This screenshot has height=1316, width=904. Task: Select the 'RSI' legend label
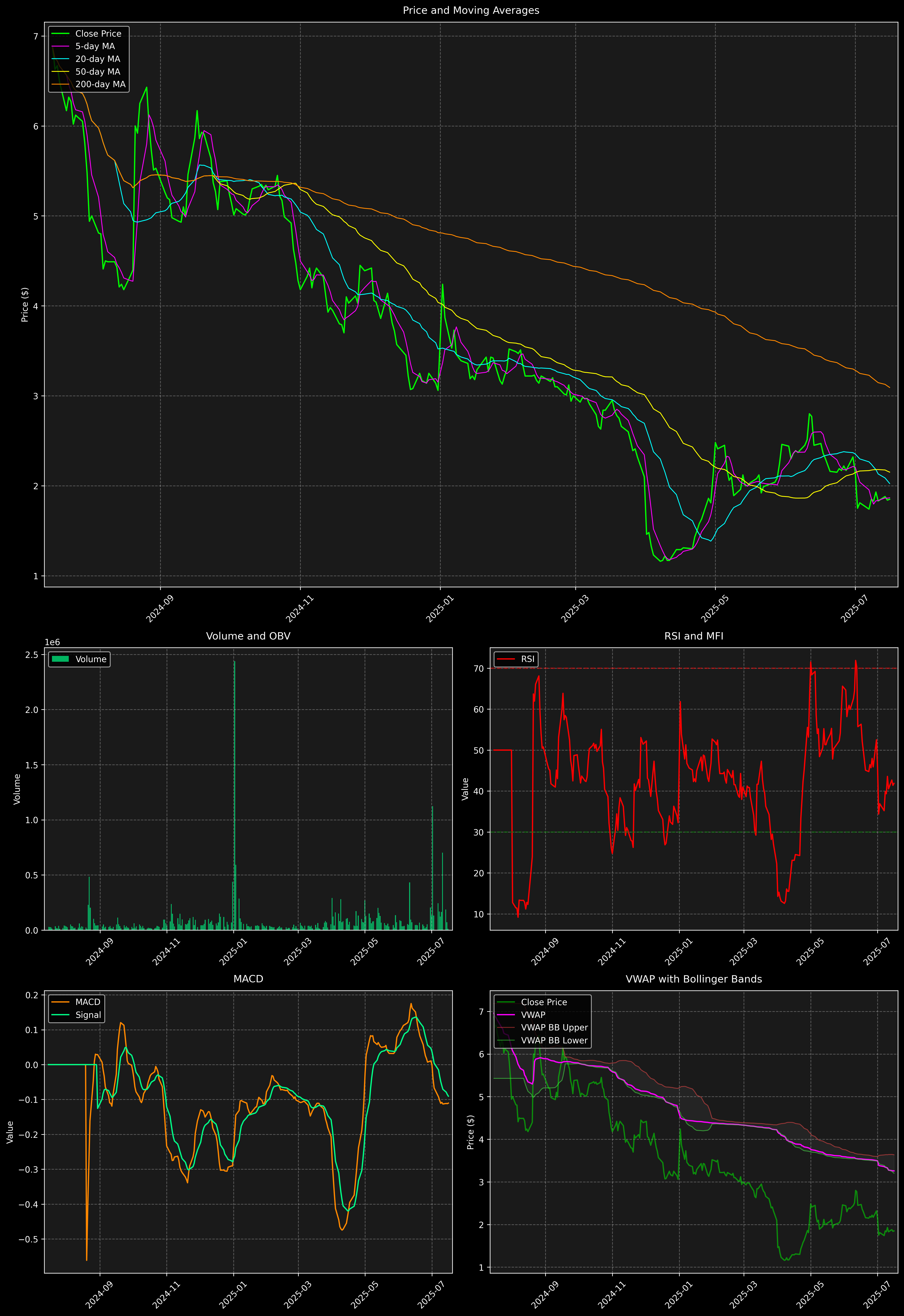(527, 659)
